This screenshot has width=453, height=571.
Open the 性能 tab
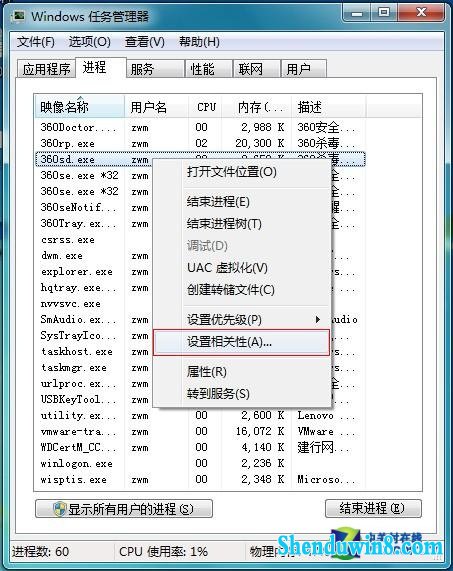pyautogui.click(x=209, y=69)
